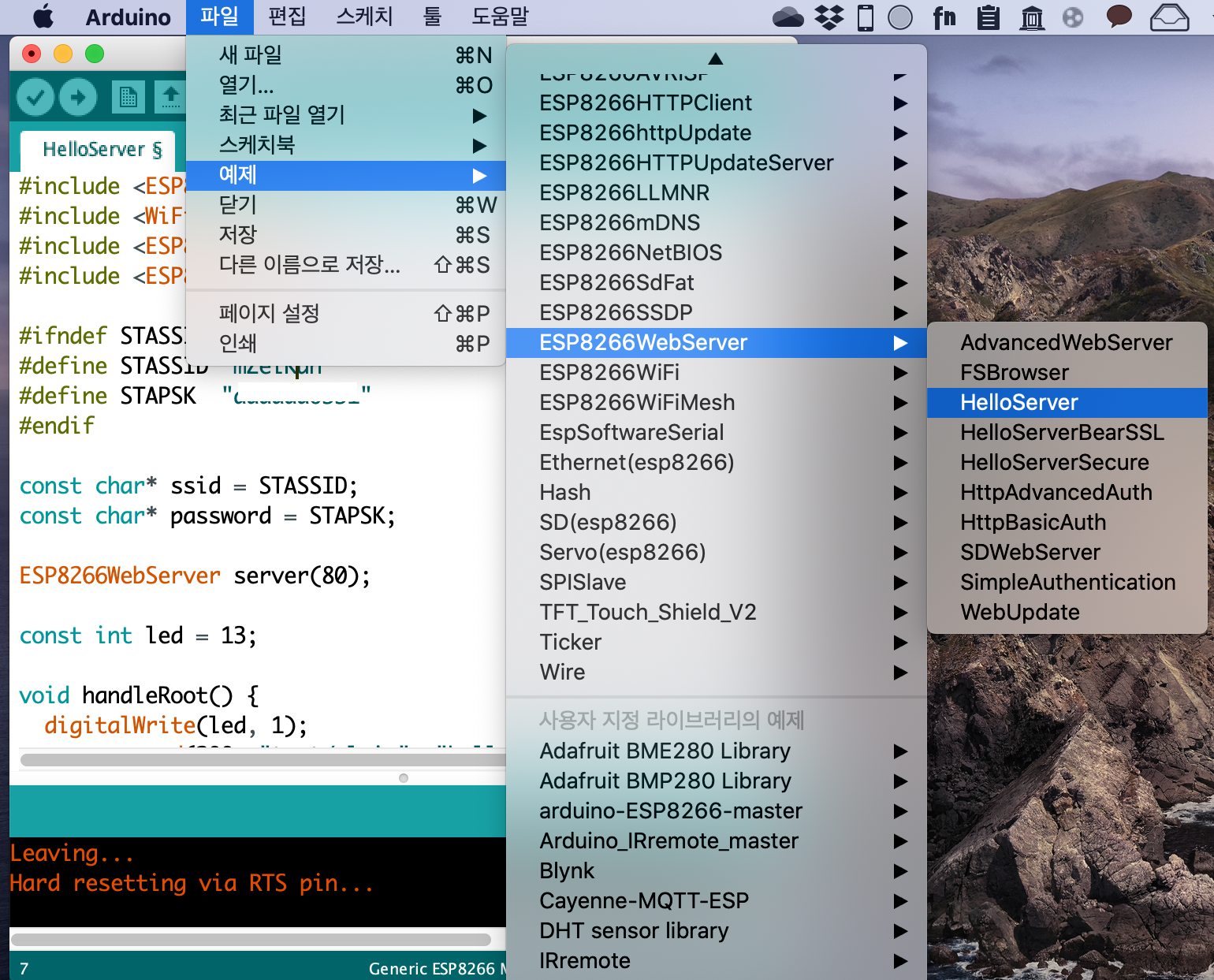
Task: Click the round gray menu bar icon
Action: [x=1073, y=17]
